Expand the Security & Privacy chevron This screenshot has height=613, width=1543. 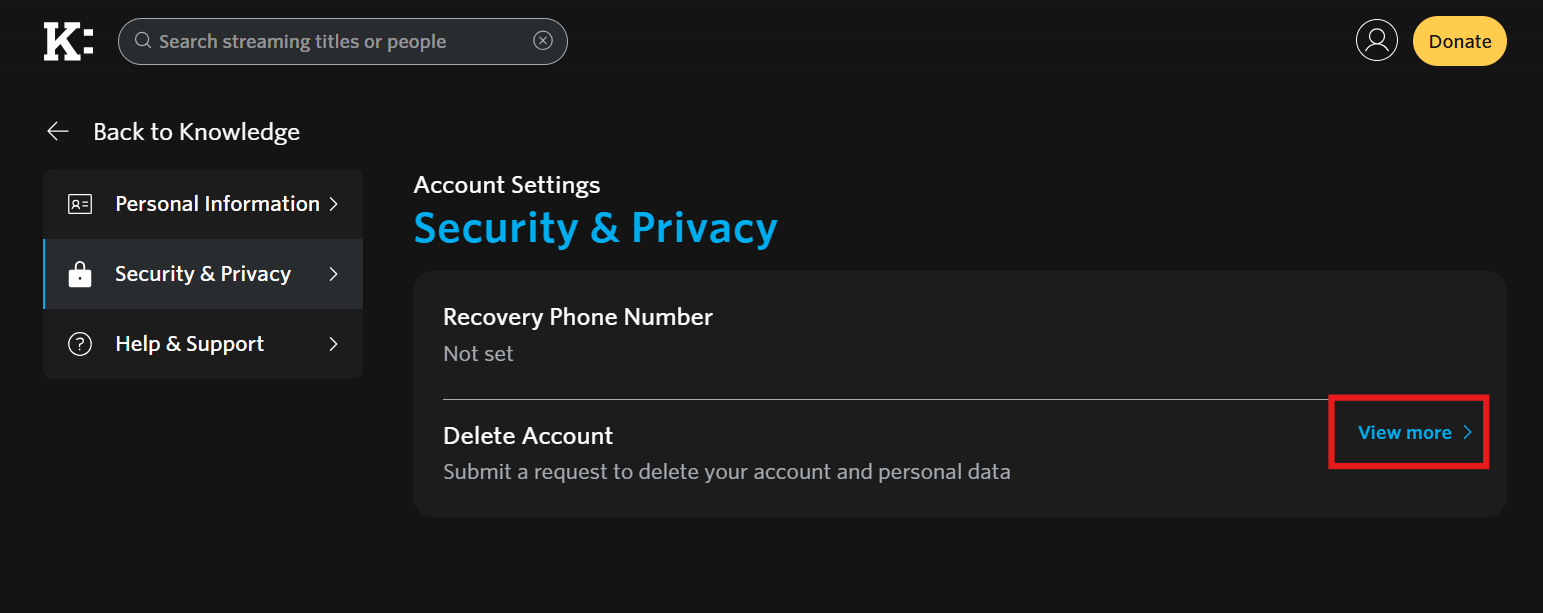(334, 274)
